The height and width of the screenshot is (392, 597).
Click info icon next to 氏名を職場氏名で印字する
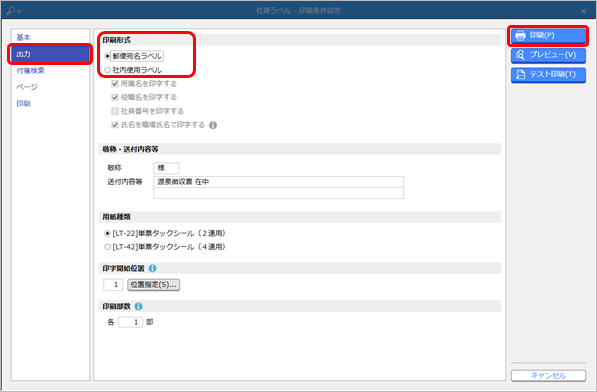[213, 125]
